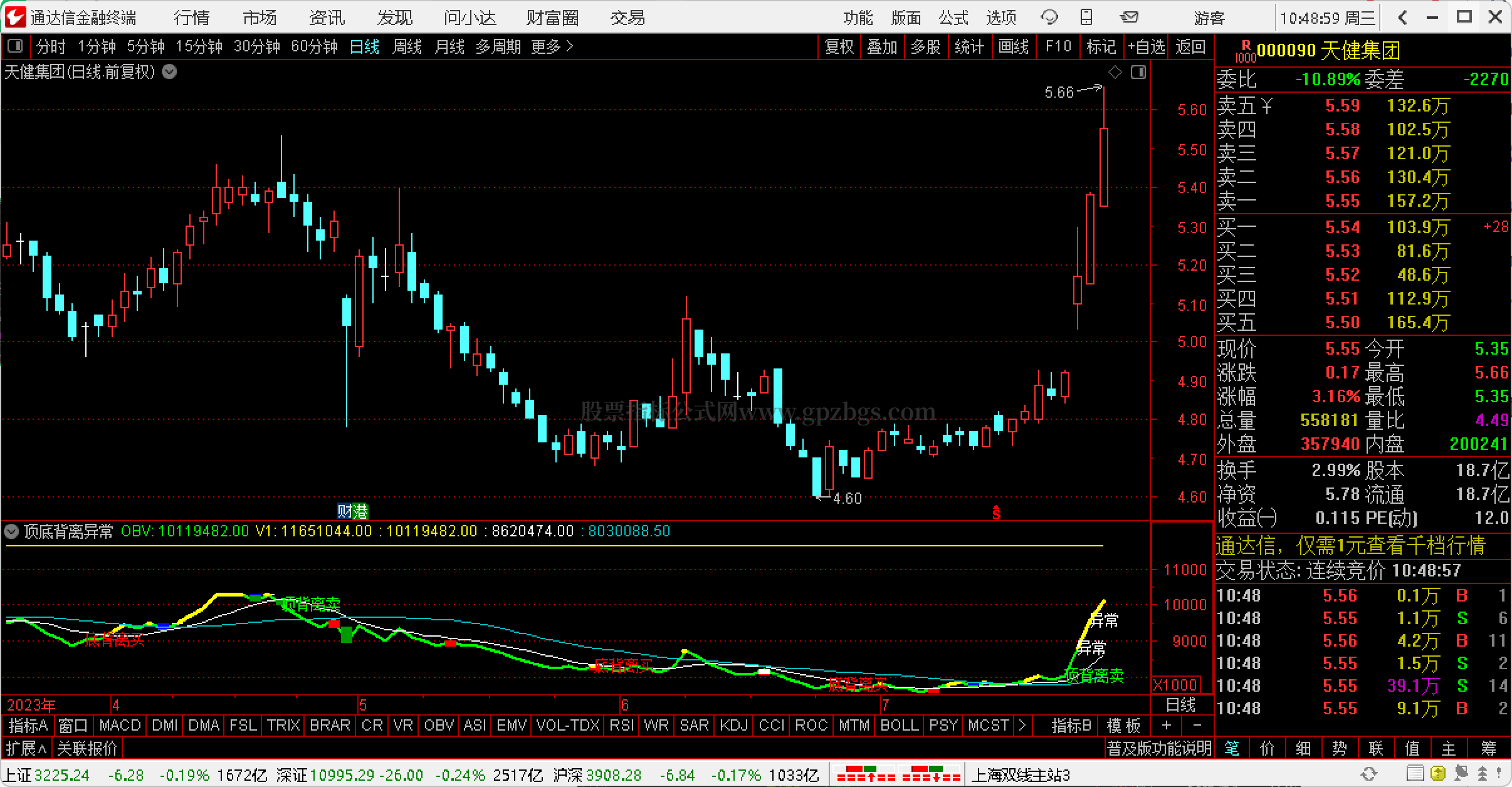Select the MACD indicator tab
The image size is (1512, 787).
coord(120,726)
